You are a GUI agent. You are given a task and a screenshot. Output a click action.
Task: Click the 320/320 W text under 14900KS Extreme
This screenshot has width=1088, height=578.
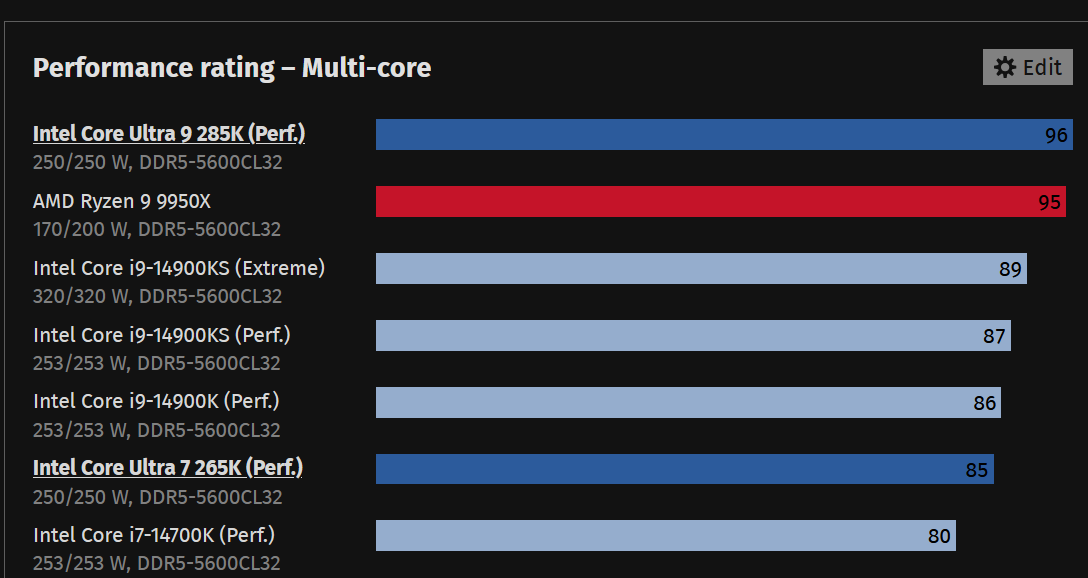click(157, 296)
